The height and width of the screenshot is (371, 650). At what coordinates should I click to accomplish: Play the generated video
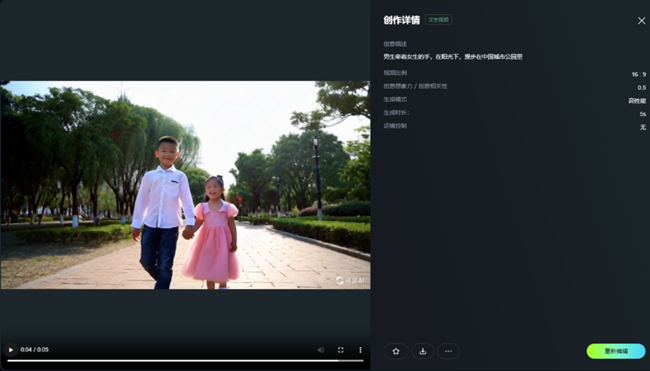(x=11, y=350)
